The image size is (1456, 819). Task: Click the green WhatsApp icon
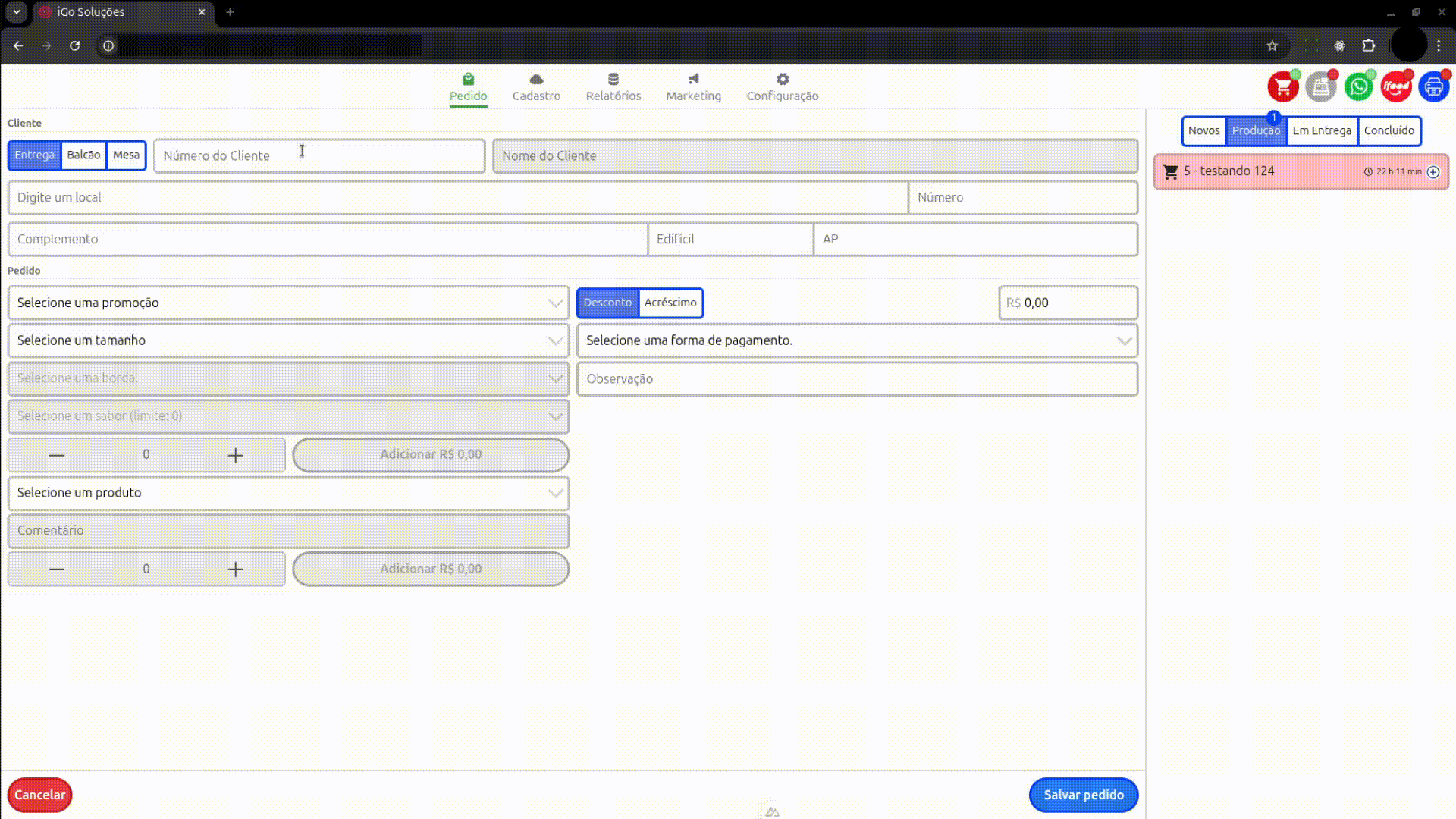point(1358,87)
